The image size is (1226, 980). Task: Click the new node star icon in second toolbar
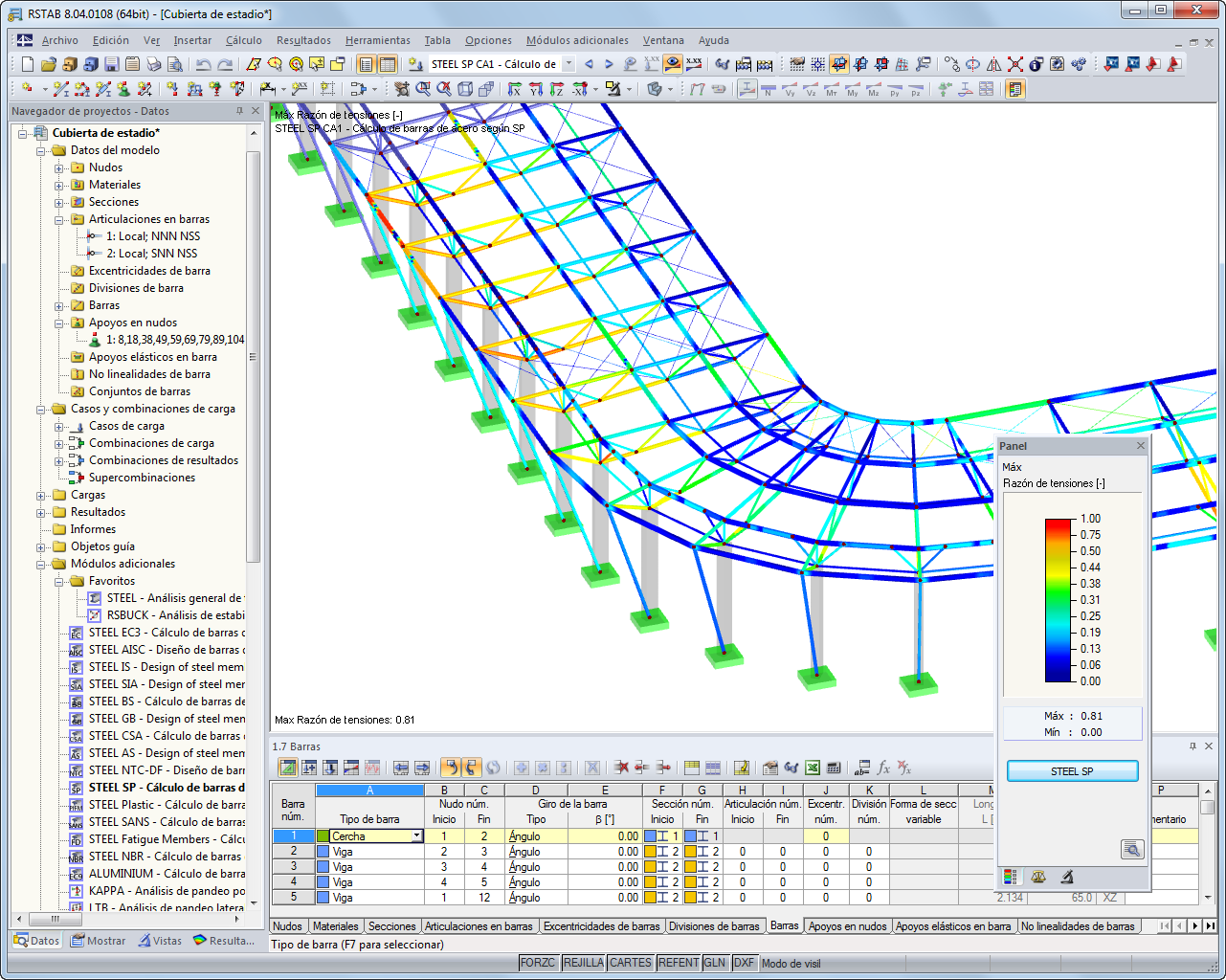pos(27,89)
